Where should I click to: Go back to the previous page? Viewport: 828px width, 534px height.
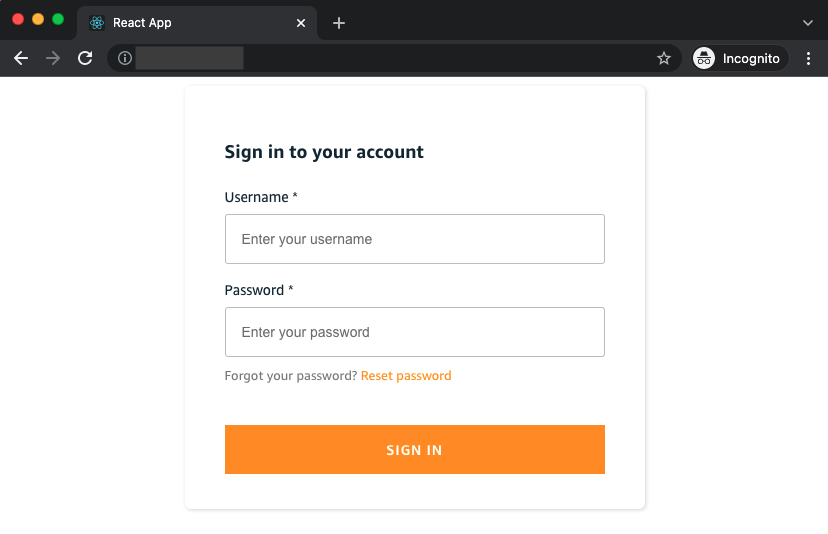[21, 59]
